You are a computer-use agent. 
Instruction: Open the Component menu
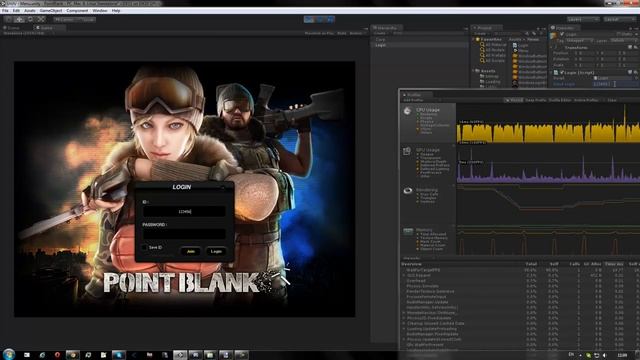click(77, 11)
